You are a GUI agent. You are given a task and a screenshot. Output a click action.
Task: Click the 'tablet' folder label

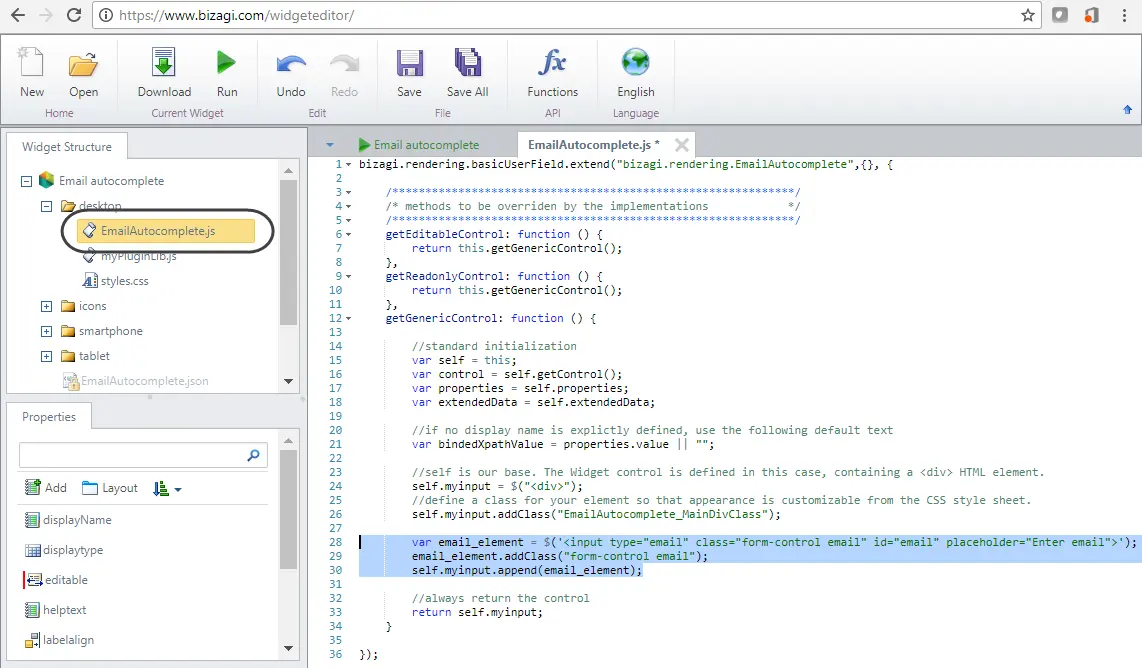pos(94,355)
